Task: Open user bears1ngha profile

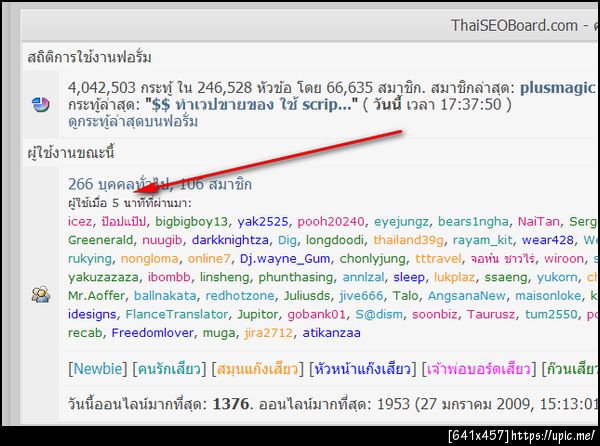Action: [x=473, y=221]
